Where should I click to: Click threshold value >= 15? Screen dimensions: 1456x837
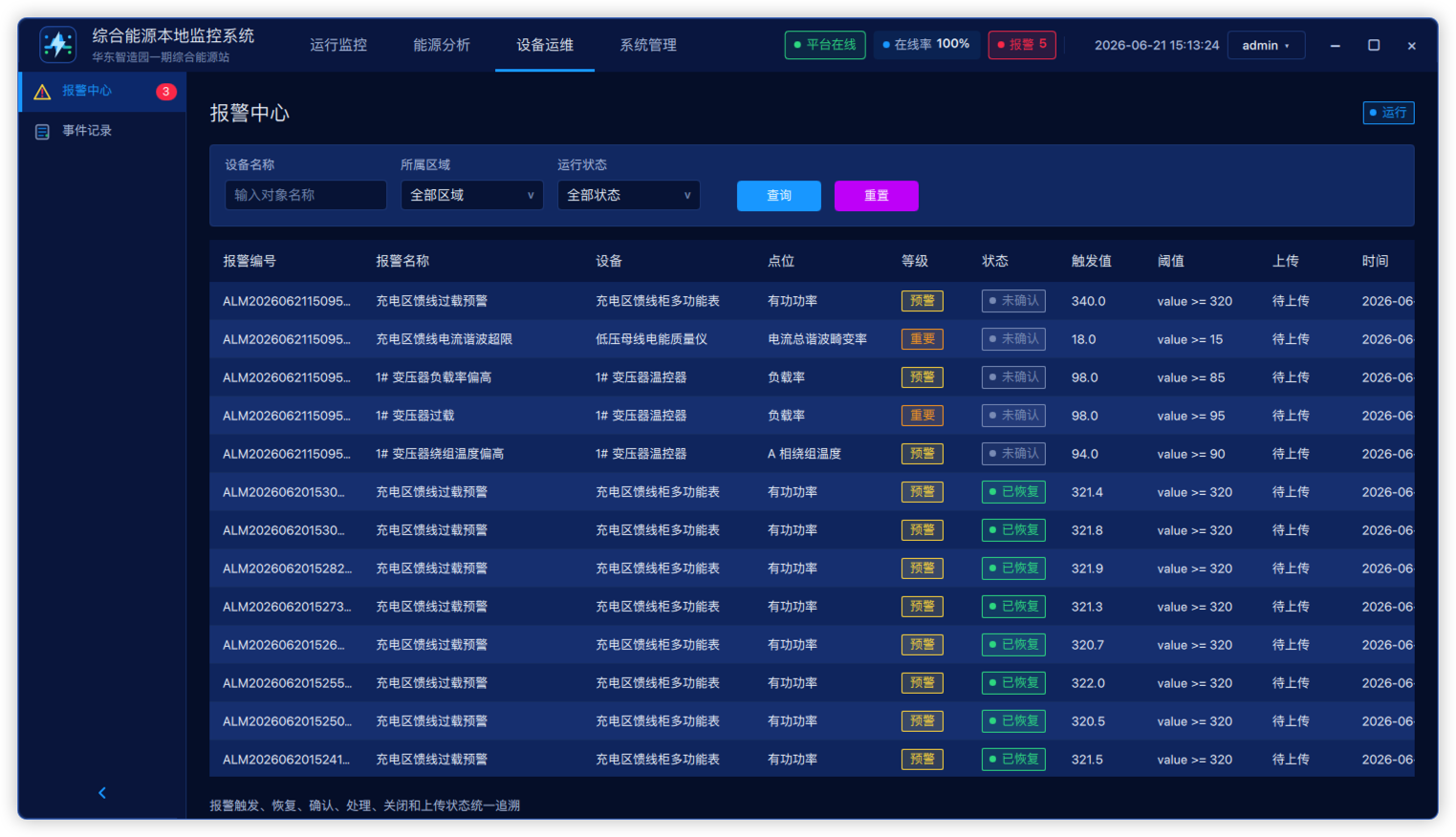click(x=1190, y=339)
